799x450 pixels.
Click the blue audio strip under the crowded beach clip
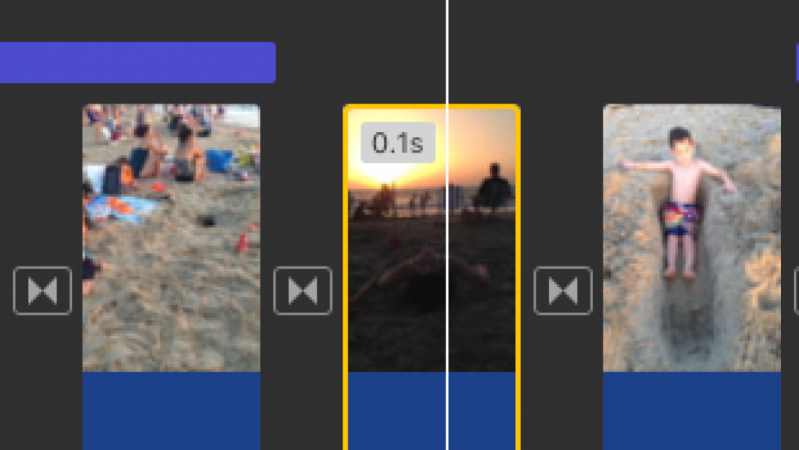click(171, 411)
